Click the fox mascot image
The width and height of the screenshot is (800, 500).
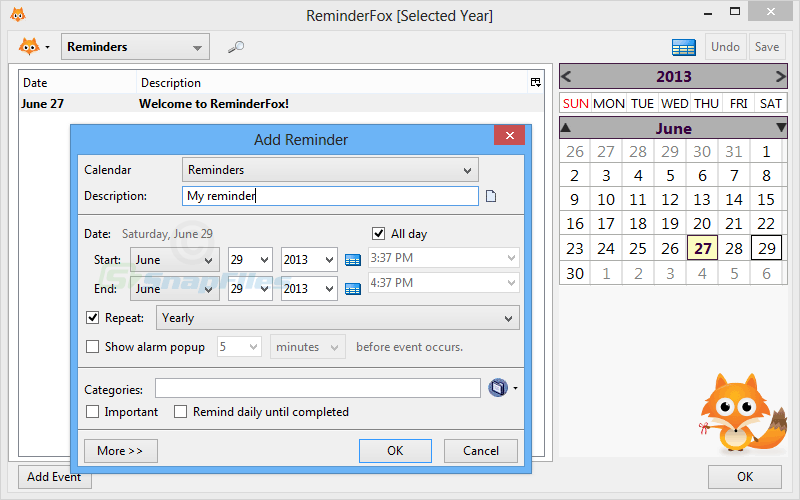tap(742, 414)
